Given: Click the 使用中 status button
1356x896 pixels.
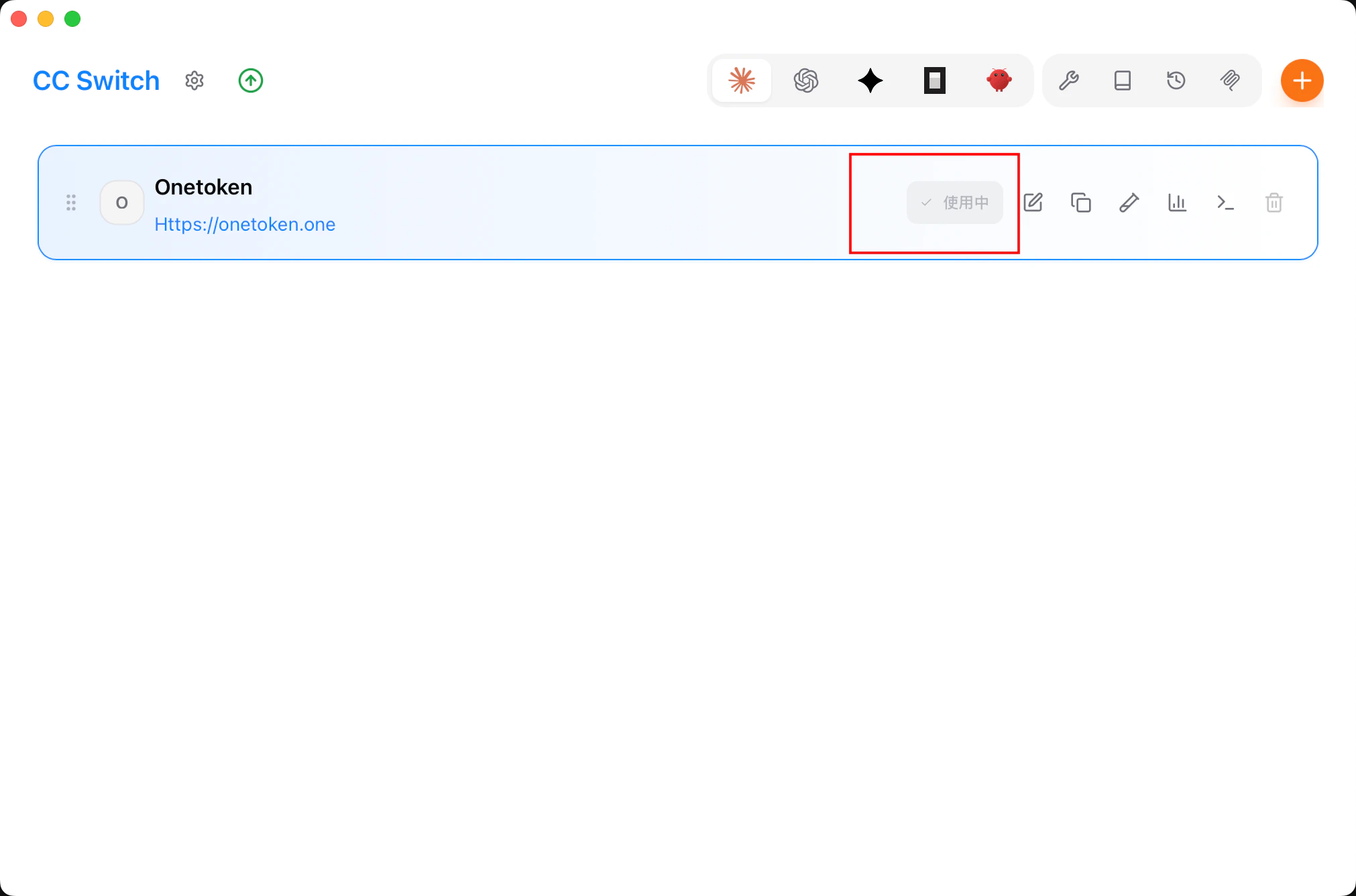Looking at the screenshot, I should (x=955, y=203).
